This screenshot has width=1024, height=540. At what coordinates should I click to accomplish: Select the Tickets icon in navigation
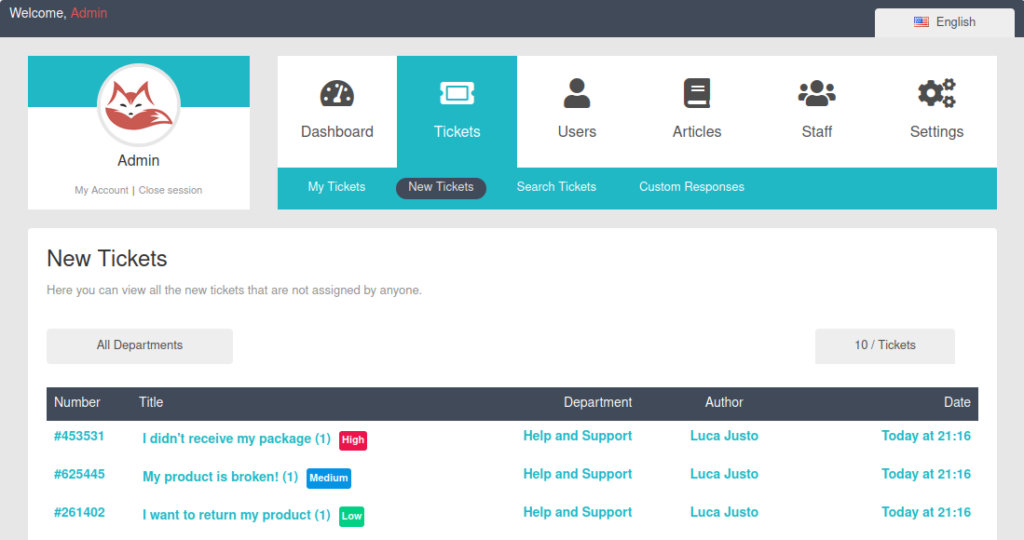457,94
